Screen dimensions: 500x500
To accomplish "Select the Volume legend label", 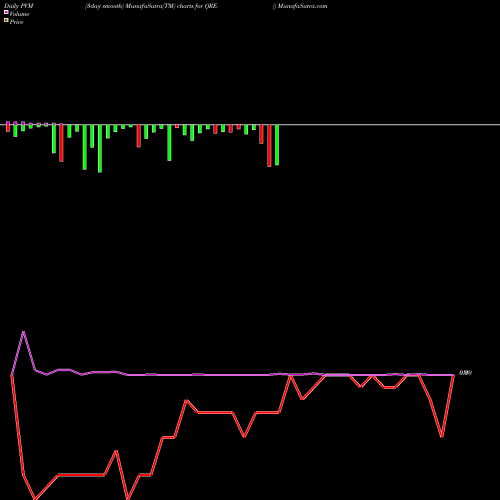I will pos(19,14).
